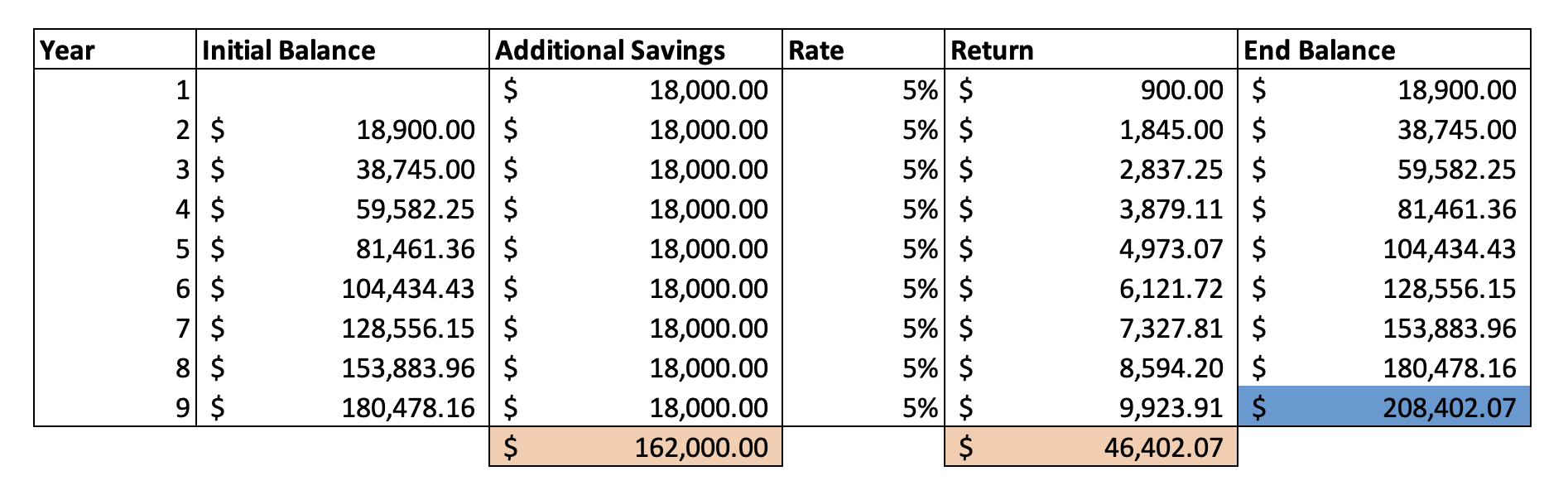Viewport: 1568px width, 495px height.
Task: Click the year 1 return of 900.00
Action: pyautogui.click(x=1091, y=89)
